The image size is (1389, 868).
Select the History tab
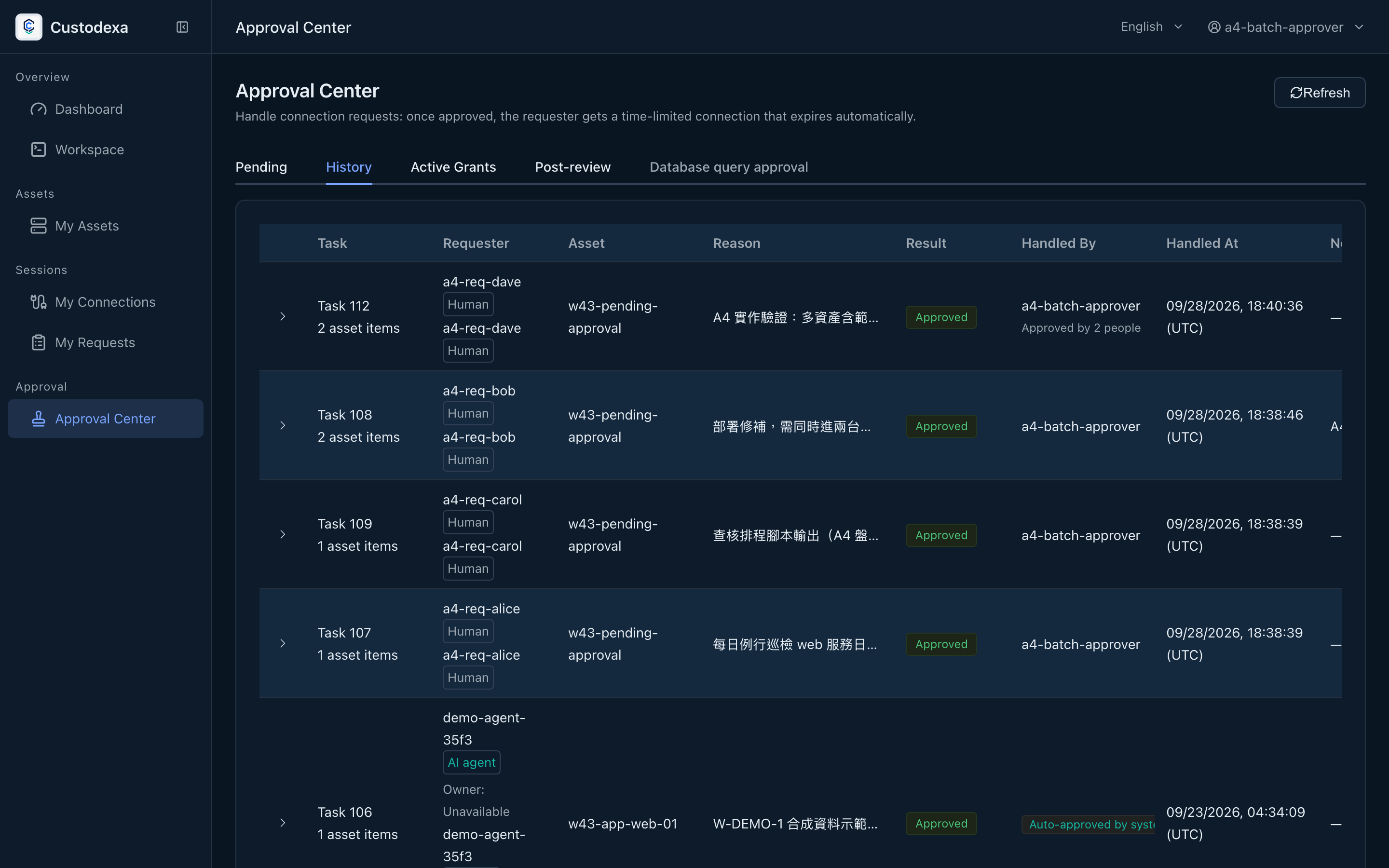(x=348, y=167)
